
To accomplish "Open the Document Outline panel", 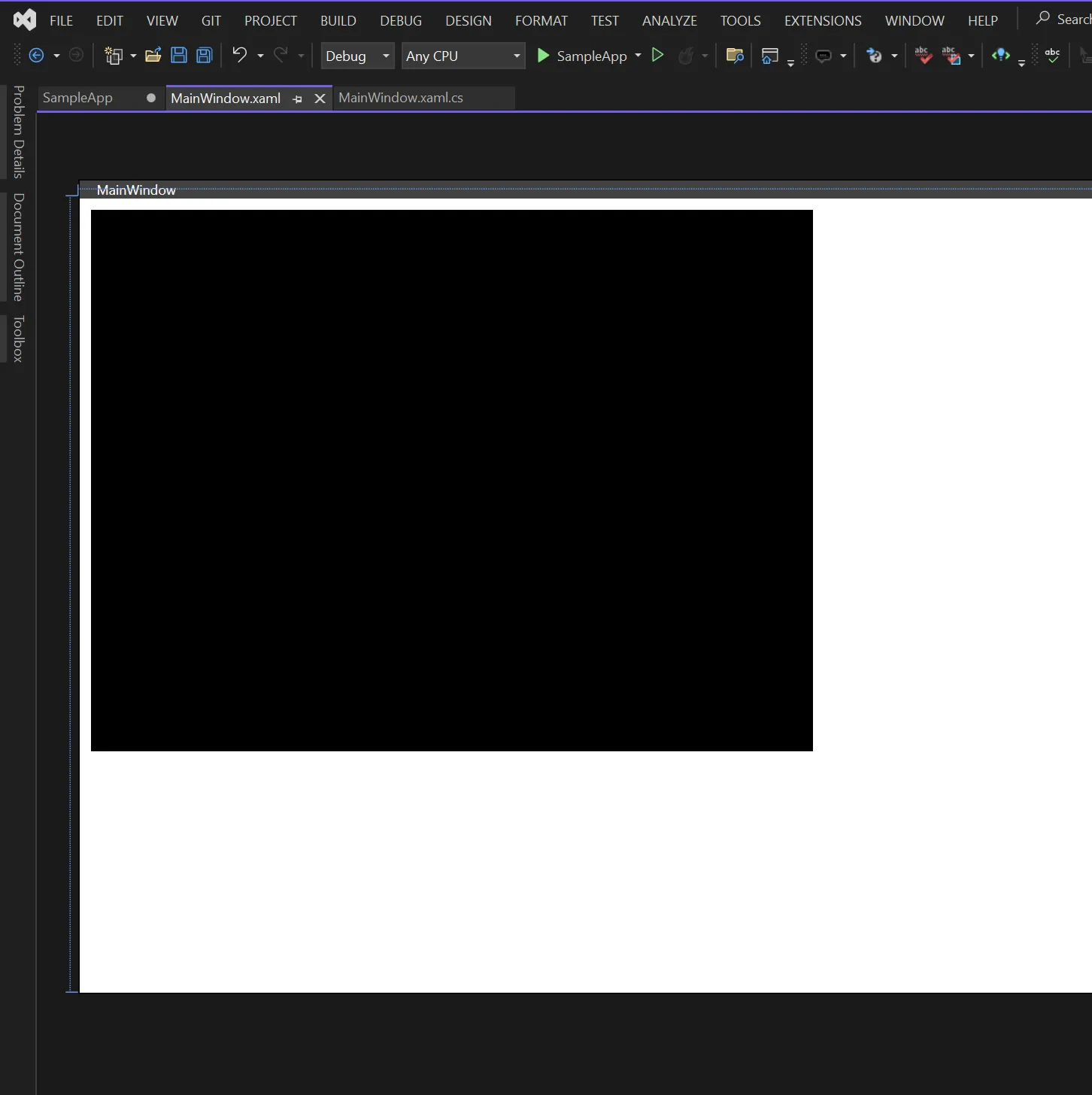I will coord(18,248).
